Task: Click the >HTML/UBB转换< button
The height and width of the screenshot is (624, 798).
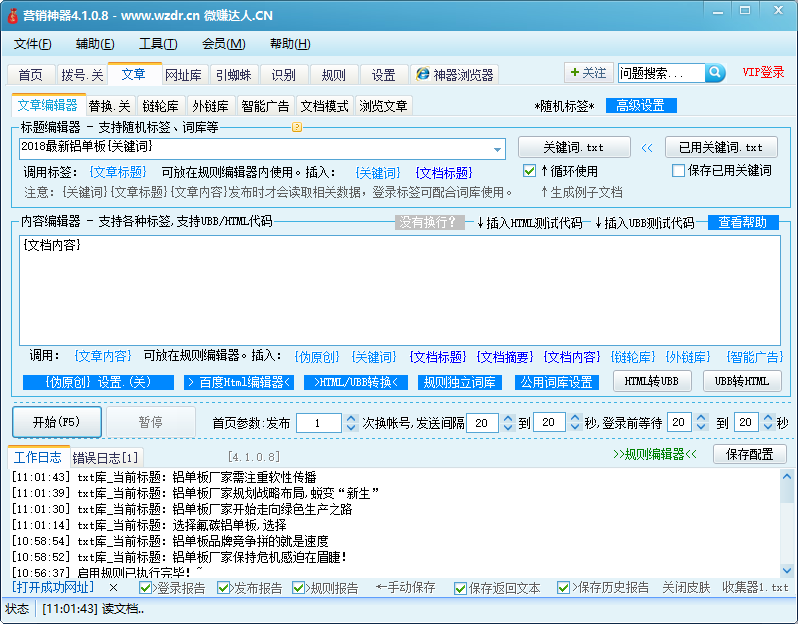Action: [356, 382]
